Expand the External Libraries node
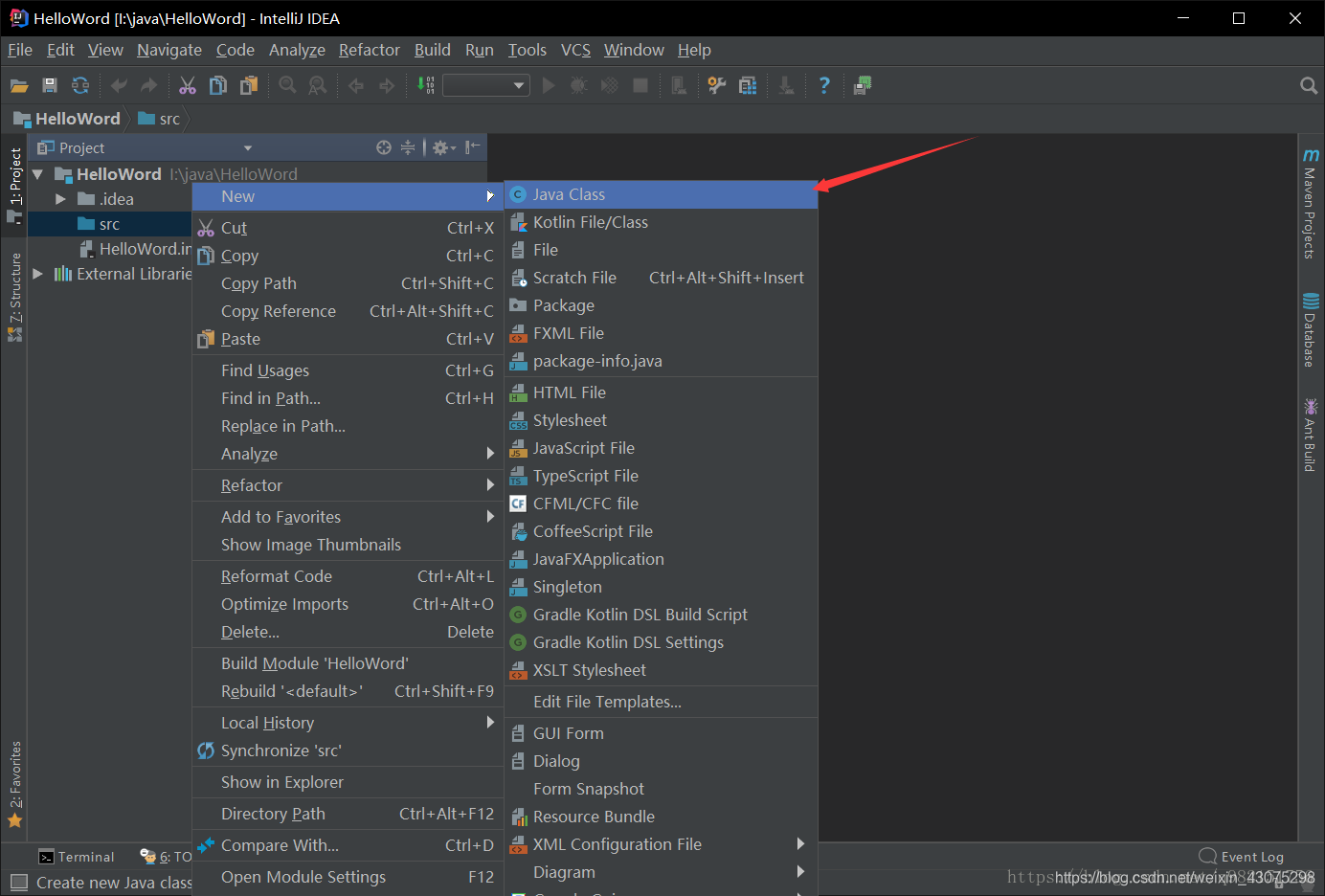 point(38,274)
